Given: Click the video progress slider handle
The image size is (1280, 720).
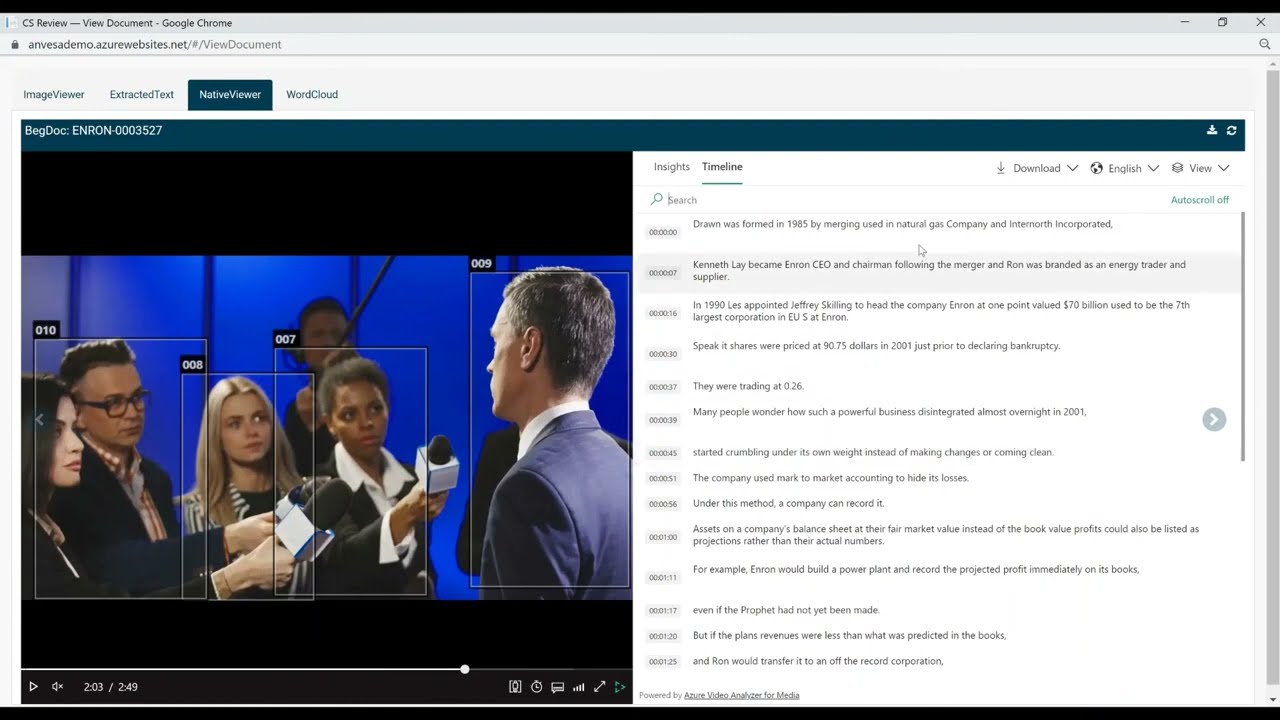Looking at the screenshot, I should [464, 669].
